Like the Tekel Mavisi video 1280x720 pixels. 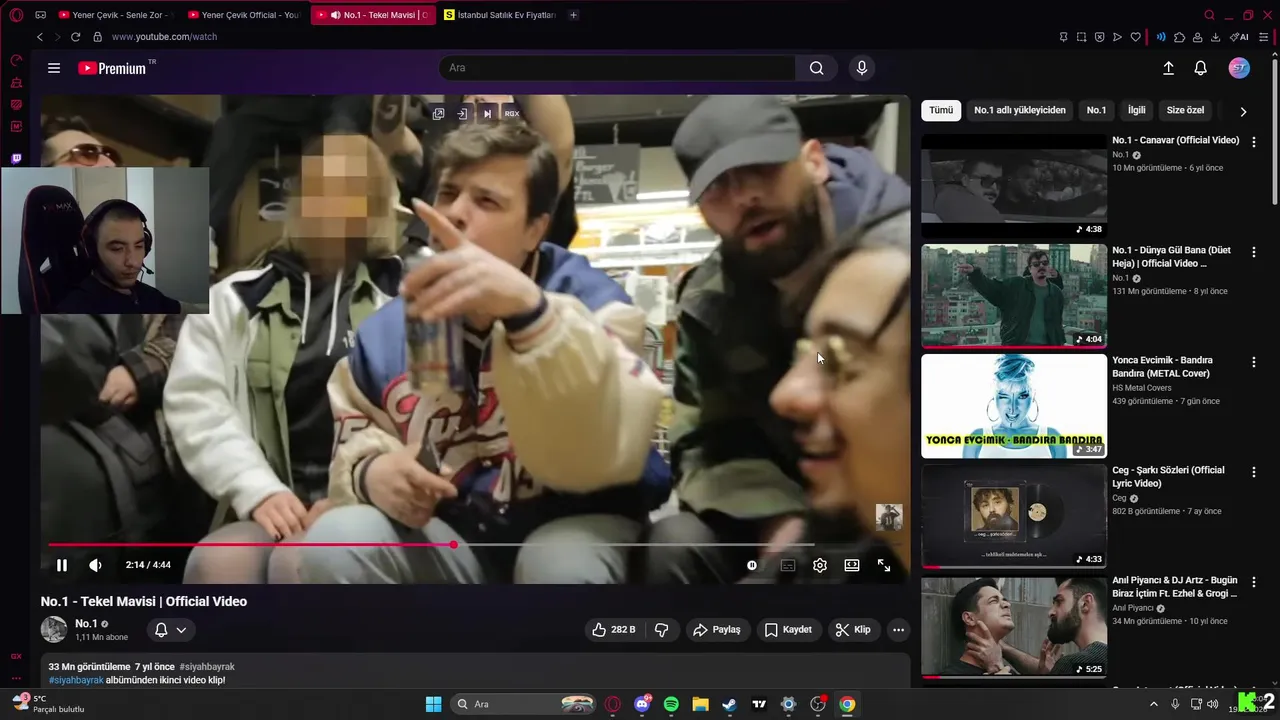pyautogui.click(x=613, y=630)
